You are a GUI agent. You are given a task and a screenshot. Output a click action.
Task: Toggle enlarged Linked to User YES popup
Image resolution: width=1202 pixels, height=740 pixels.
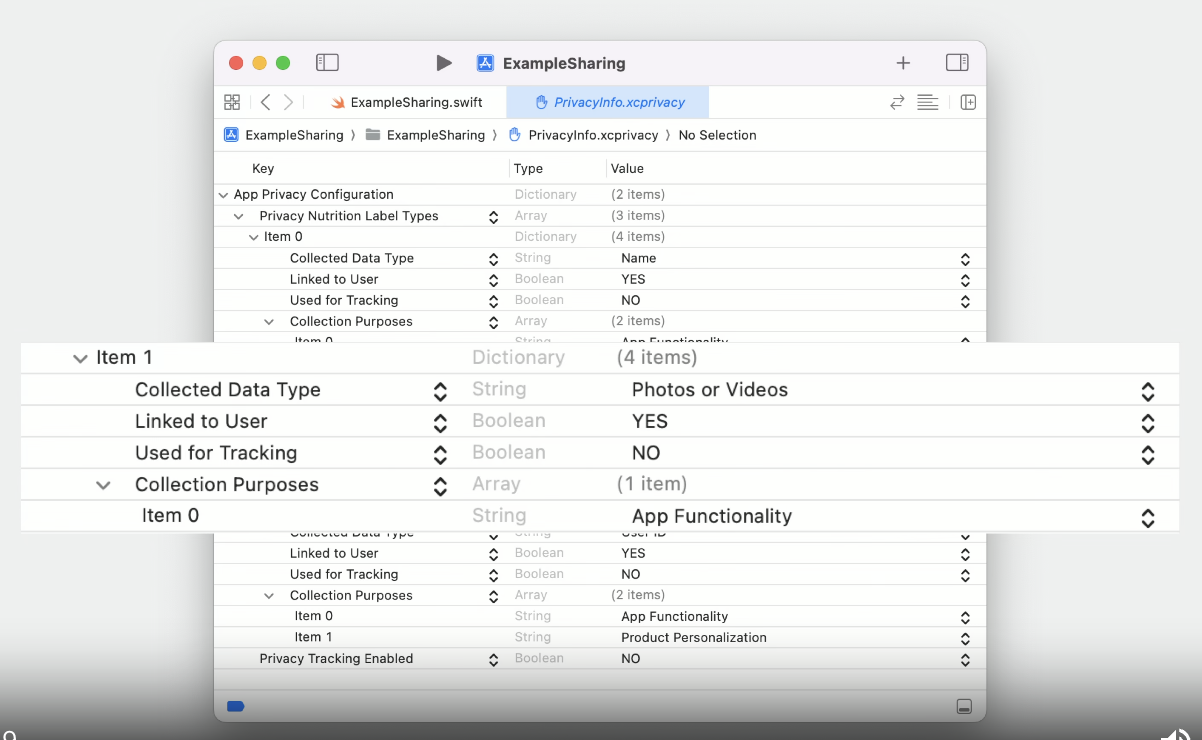(1148, 423)
